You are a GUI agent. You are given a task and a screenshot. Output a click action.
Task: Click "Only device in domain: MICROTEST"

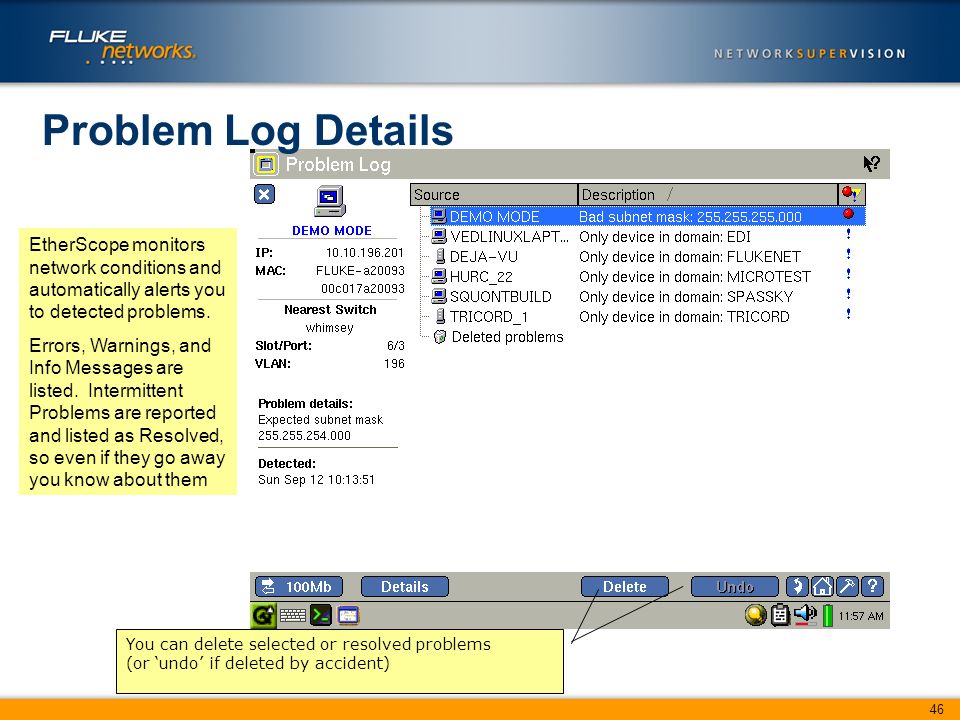pyautogui.click(x=695, y=277)
